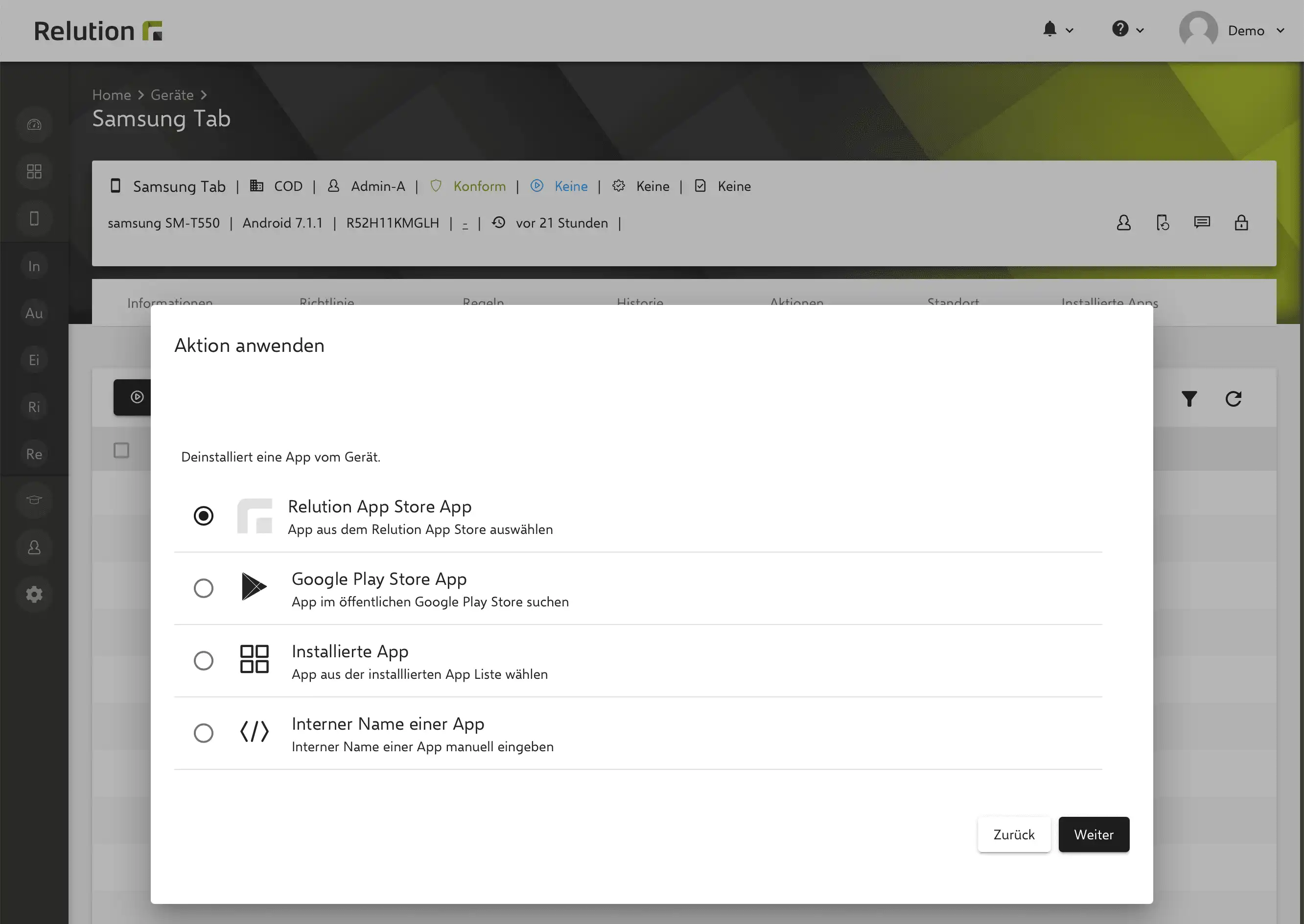Screen dimensions: 1304x924
Task: Open the graduation cap icon in sidebar
Action: [34, 500]
